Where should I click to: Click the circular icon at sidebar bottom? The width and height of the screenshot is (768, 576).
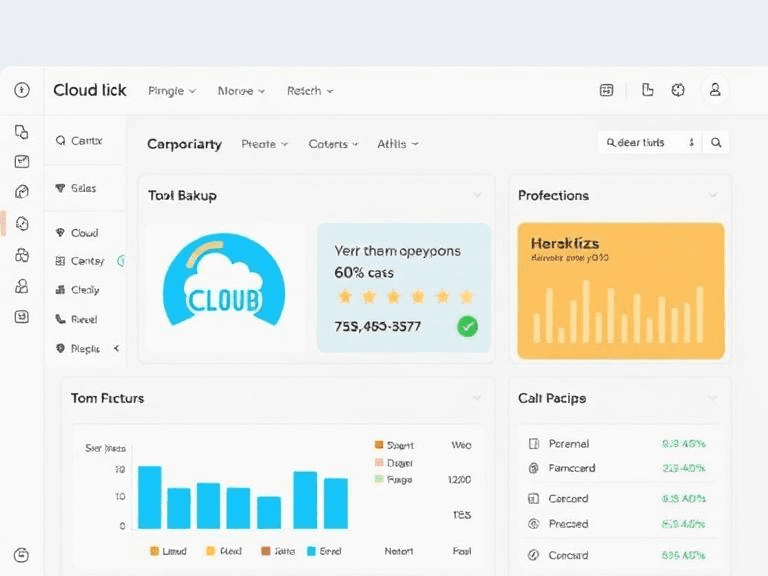(x=22, y=555)
